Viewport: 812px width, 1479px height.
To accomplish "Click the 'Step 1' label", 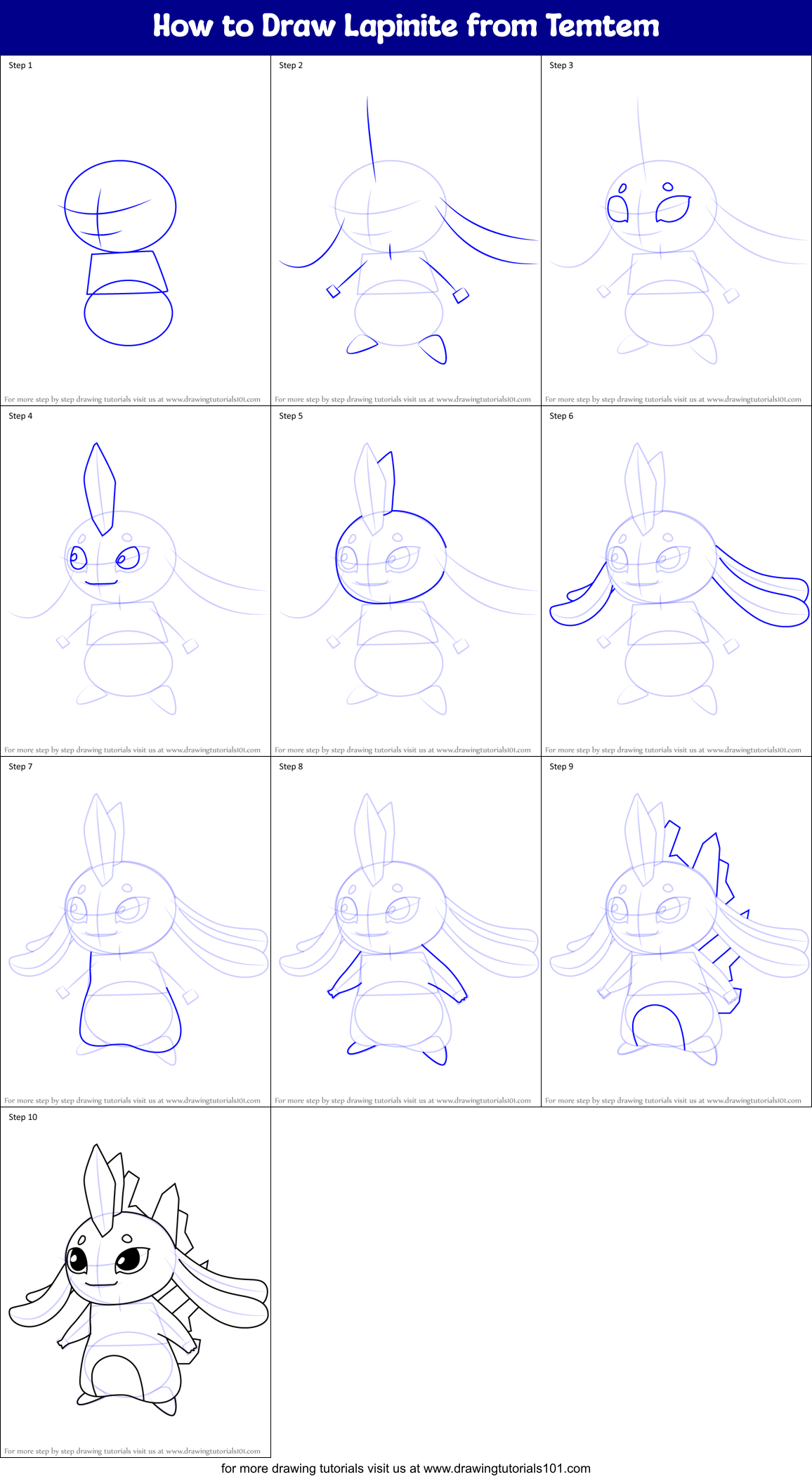I will 20,65.
